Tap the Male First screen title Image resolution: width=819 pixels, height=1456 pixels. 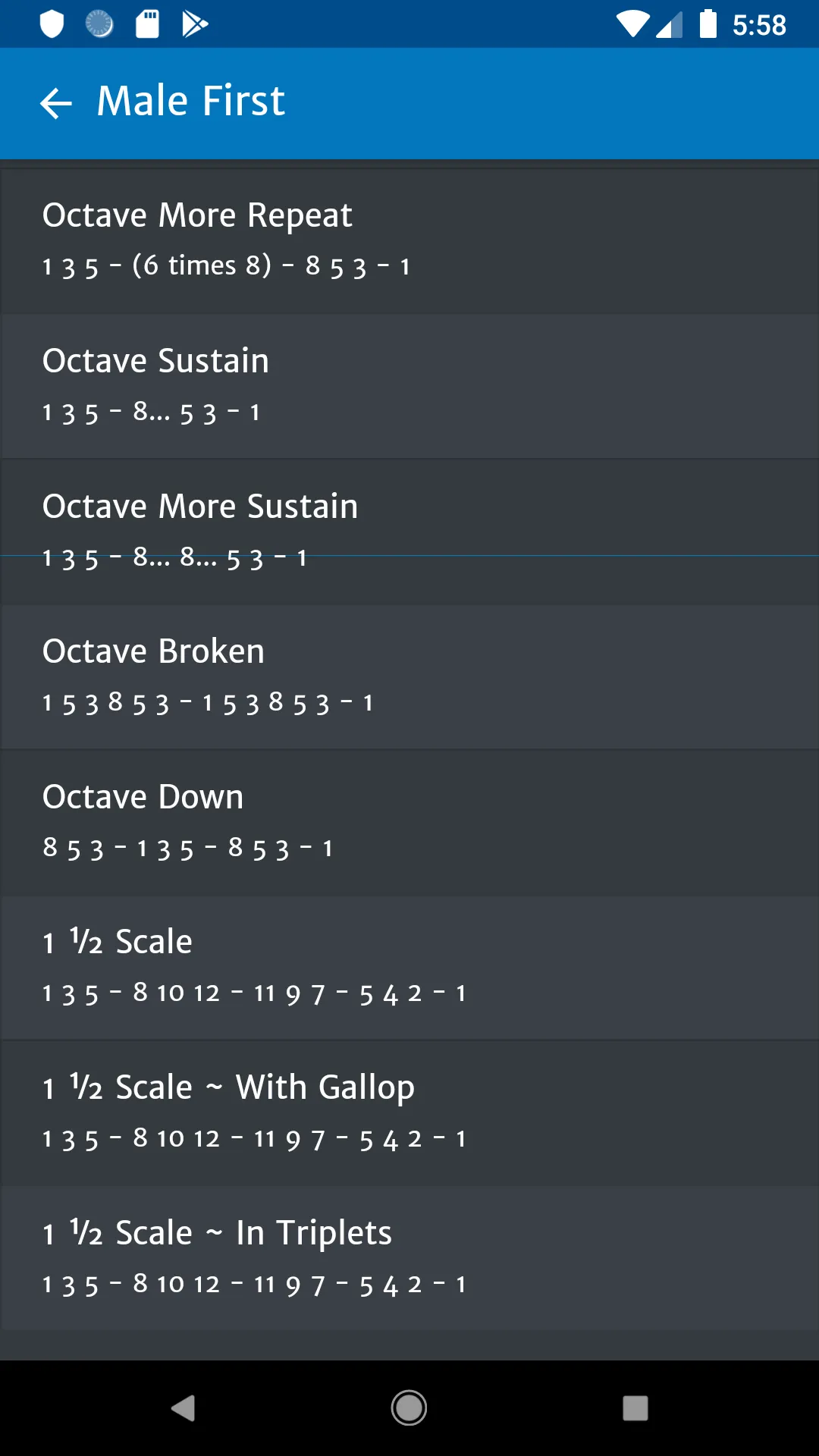click(190, 102)
